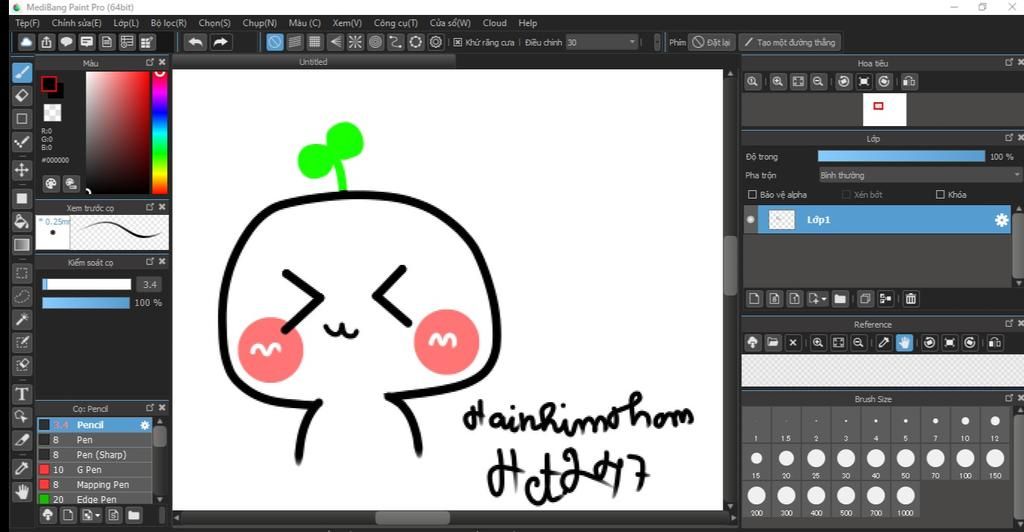Viewport: 1024px width, 532px height.
Task: Open the Bộ lọc(R) menu
Action: pos(168,23)
